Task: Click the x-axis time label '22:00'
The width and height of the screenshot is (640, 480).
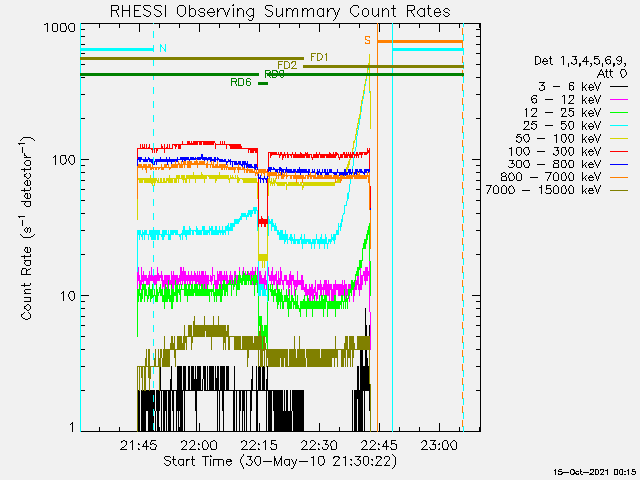Action: coord(199,445)
